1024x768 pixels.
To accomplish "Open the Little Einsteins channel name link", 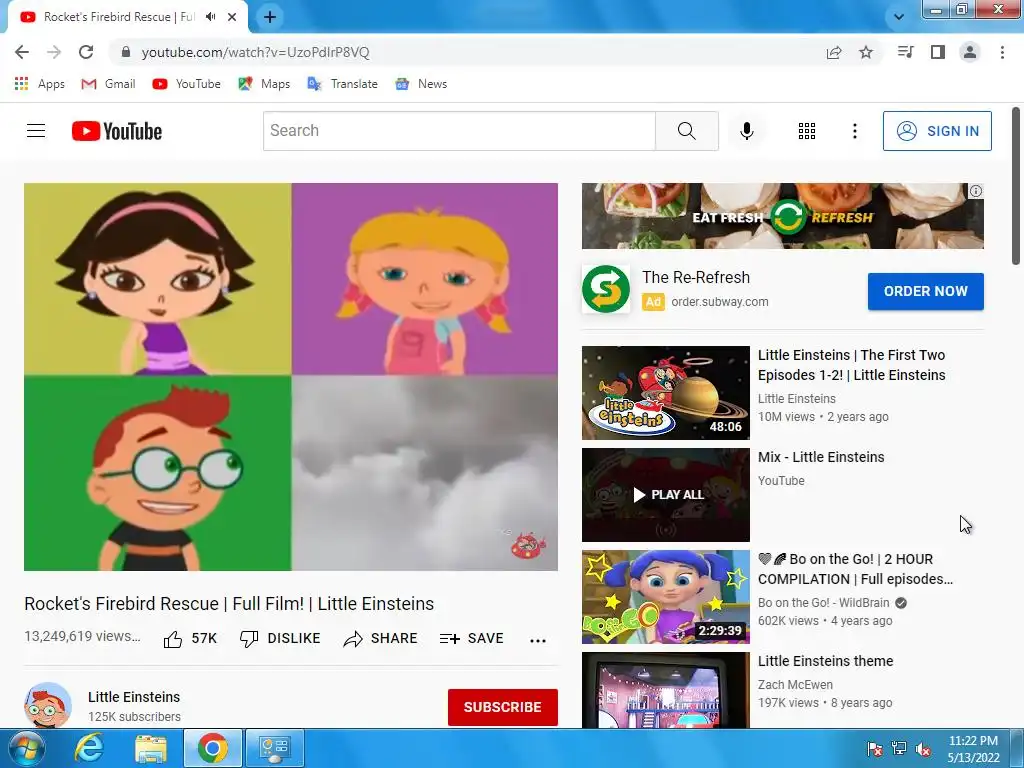I will 134,697.
